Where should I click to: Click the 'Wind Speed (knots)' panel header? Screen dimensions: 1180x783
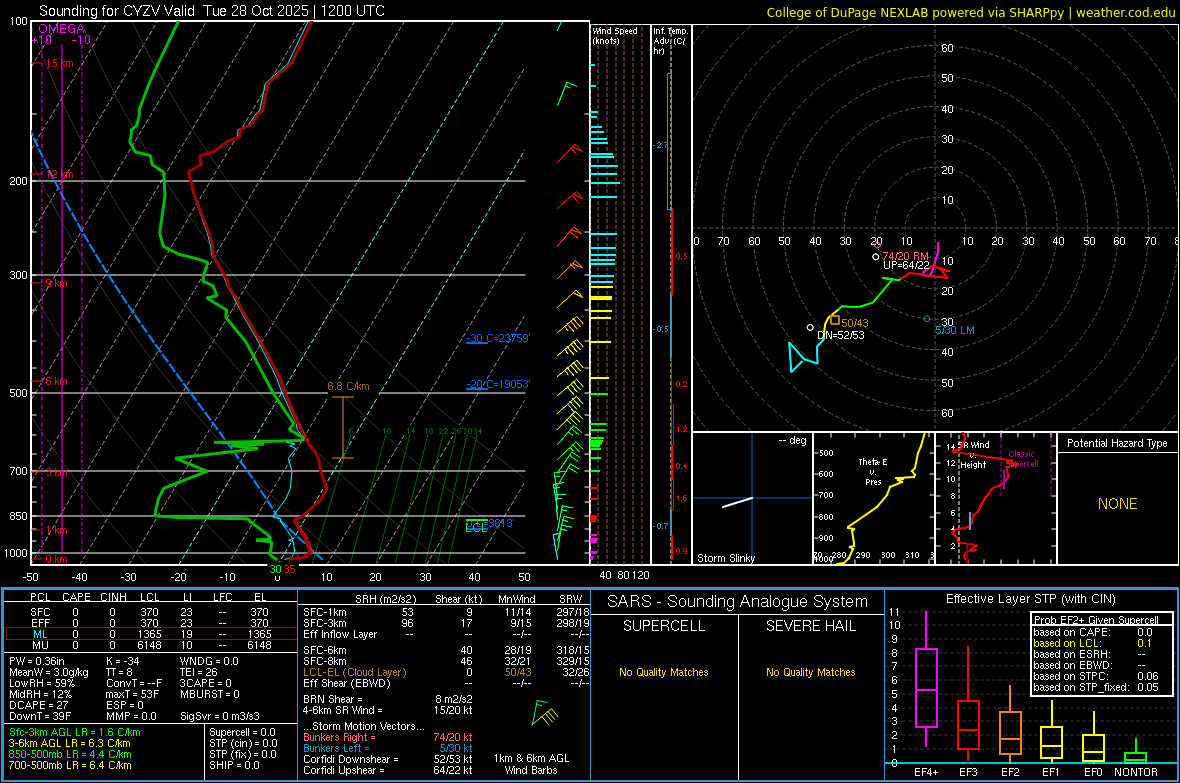tap(615, 35)
